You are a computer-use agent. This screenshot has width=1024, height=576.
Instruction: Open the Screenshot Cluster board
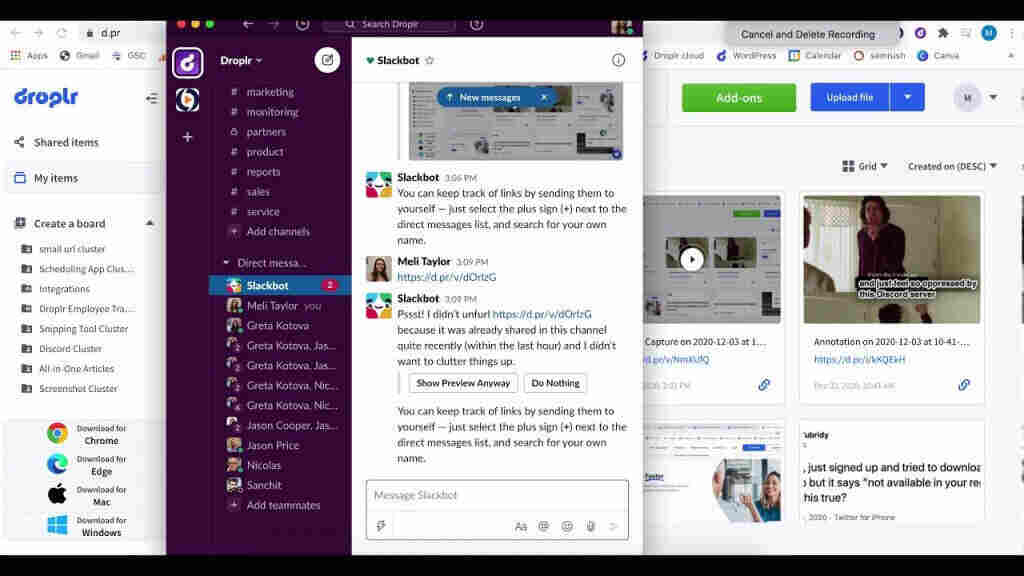(78, 389)
